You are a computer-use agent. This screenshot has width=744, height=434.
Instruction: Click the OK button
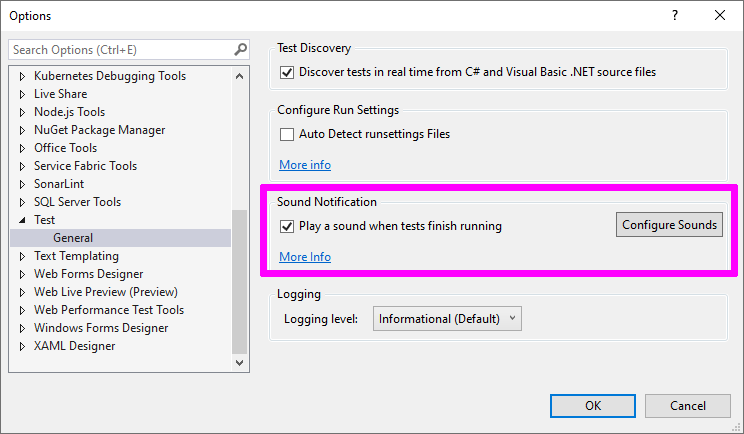click(593, 406)
